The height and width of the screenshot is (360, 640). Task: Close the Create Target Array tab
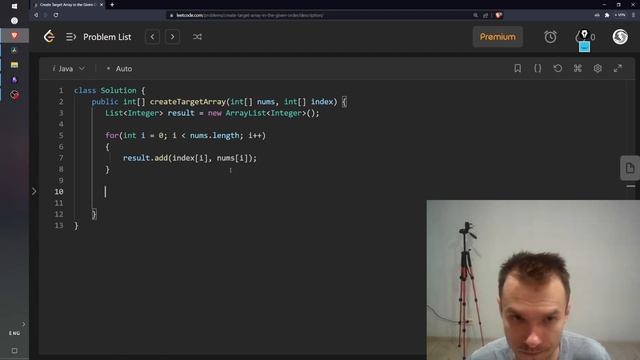(102, 5)
